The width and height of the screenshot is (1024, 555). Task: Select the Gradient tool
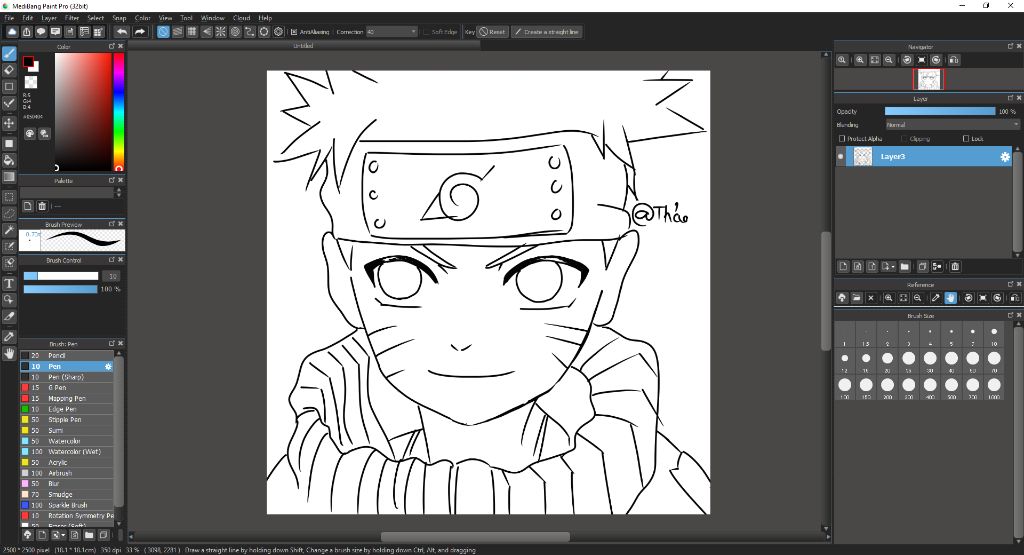tap(9, 176)
